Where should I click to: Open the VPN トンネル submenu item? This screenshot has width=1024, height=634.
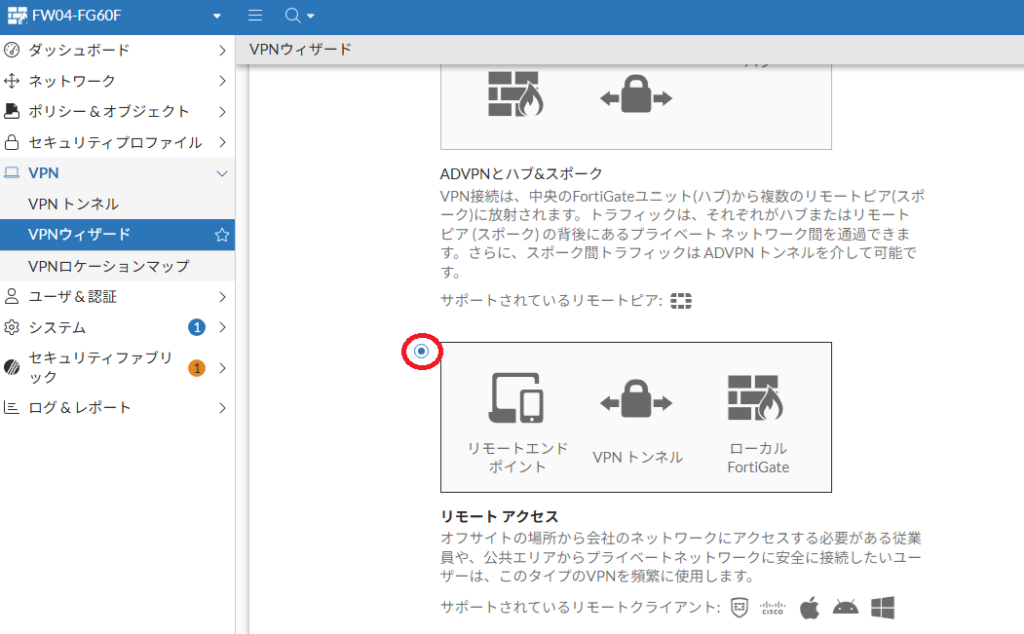(117, 204)
